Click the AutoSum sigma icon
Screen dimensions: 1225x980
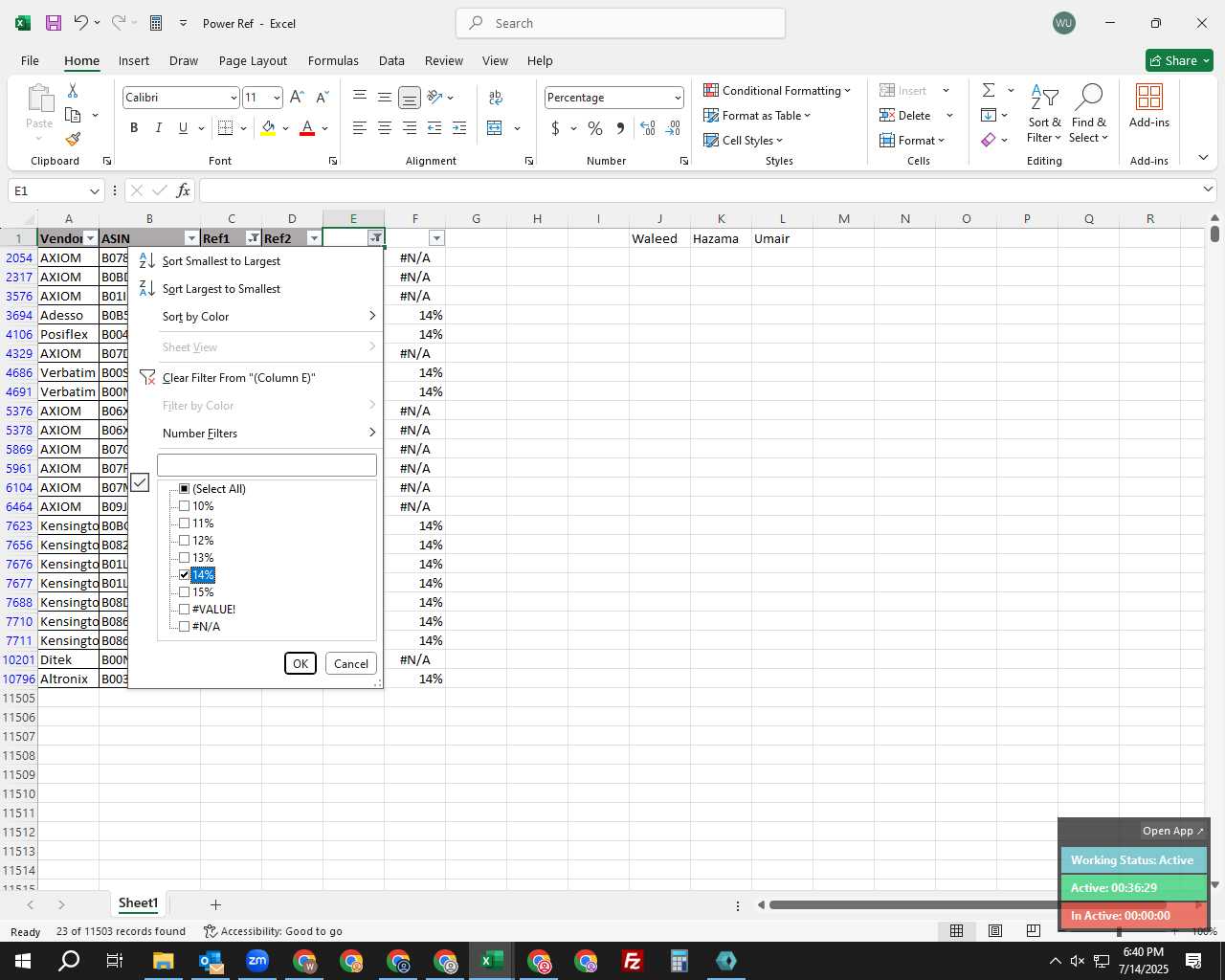pos(989,90)
